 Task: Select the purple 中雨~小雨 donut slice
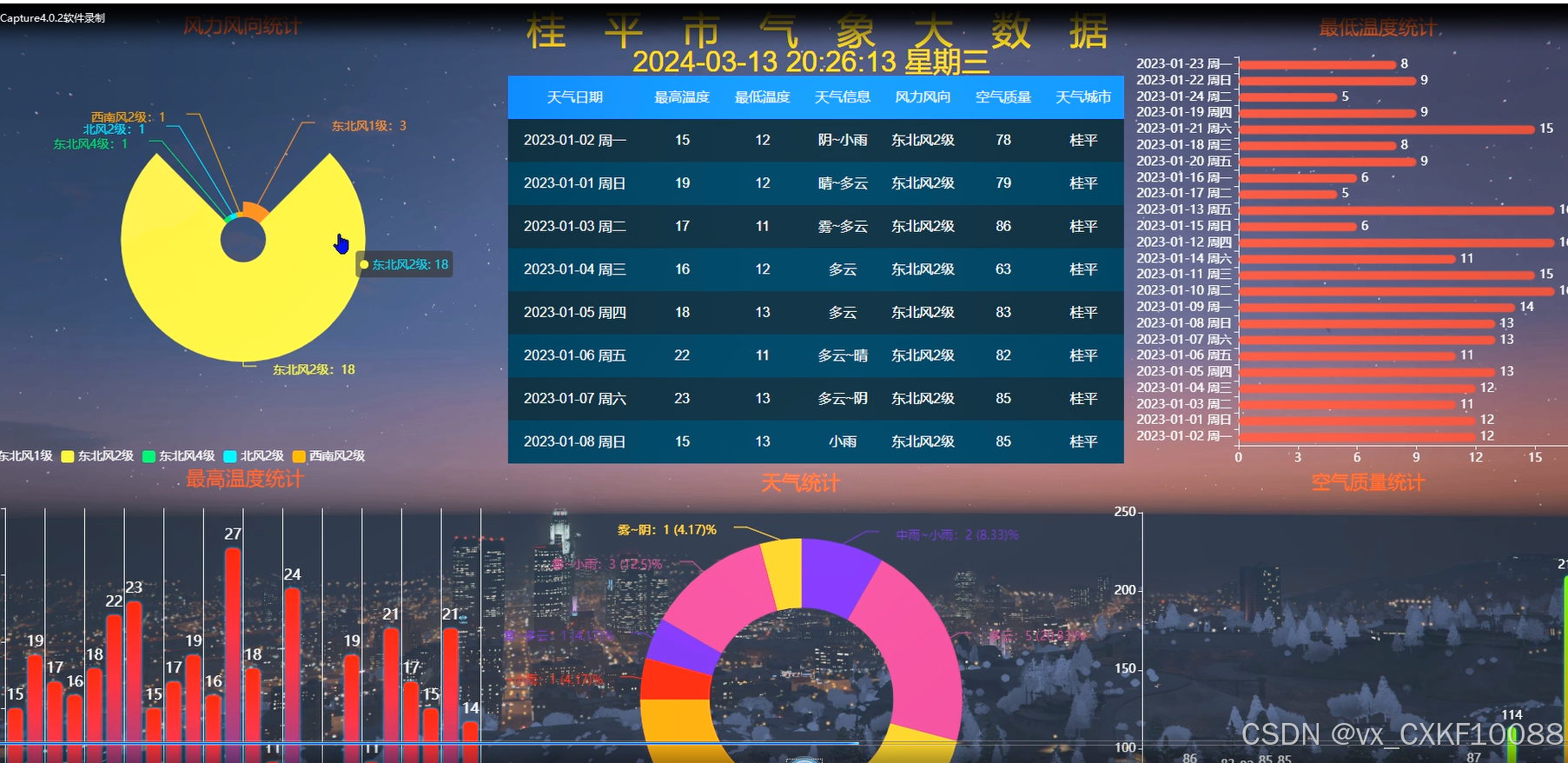point(838,575)
